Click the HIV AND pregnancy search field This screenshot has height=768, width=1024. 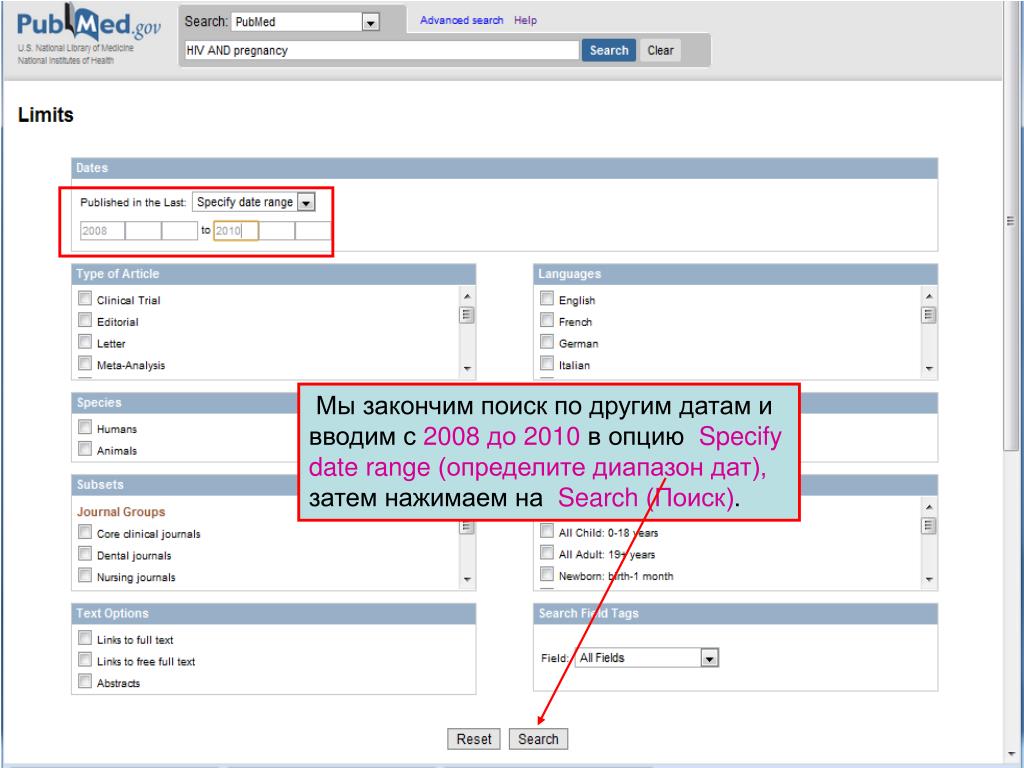[381, 50]
